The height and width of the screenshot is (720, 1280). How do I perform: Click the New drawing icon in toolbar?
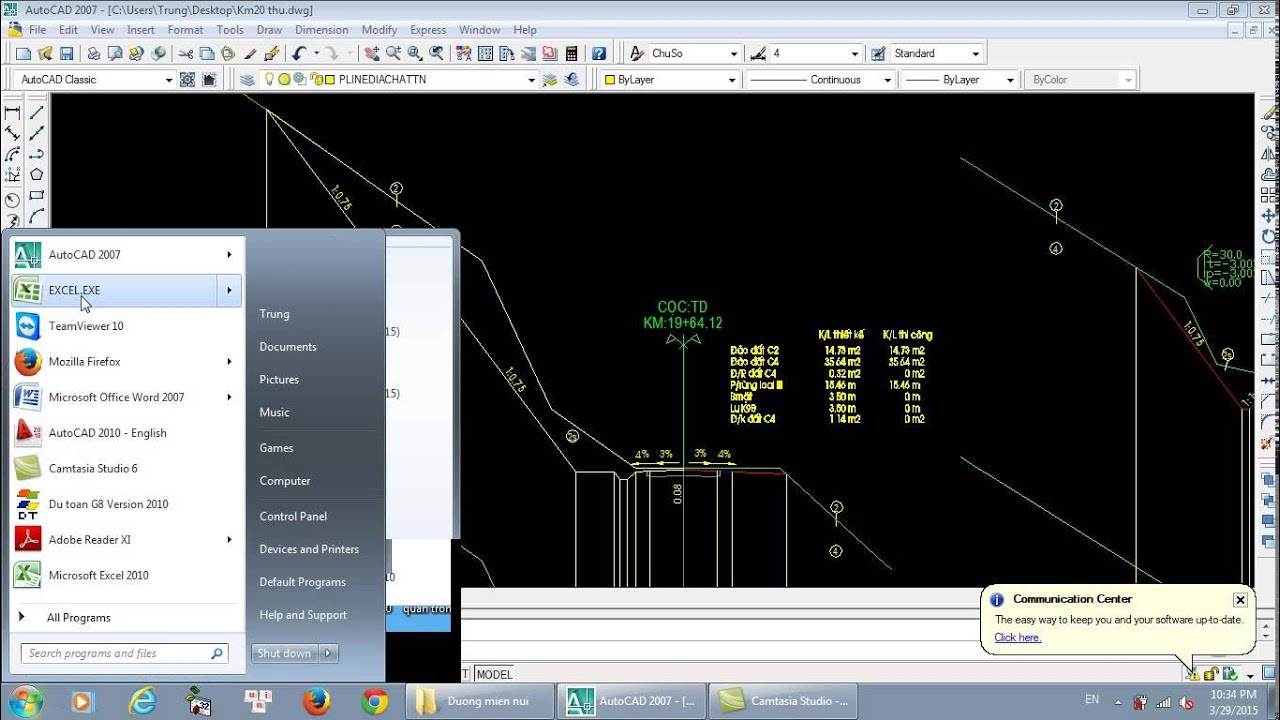coord(23,54)
